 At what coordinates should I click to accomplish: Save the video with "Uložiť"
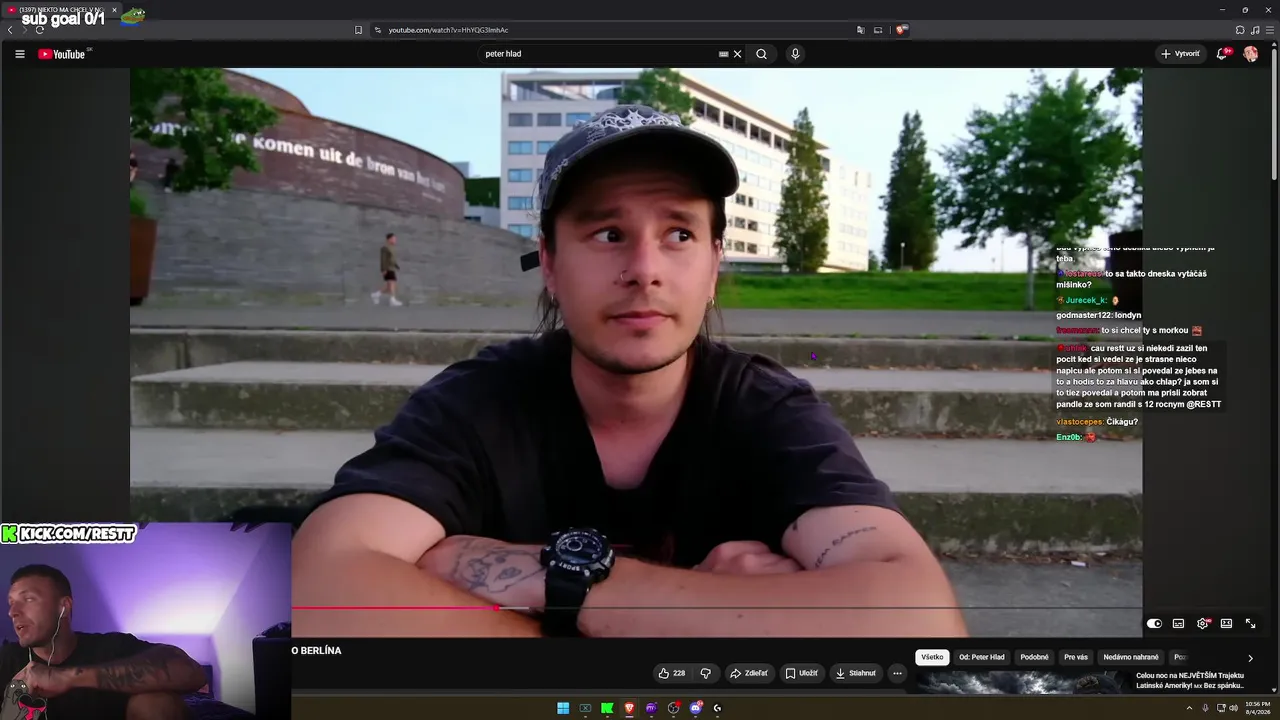(x=801, y=673)
